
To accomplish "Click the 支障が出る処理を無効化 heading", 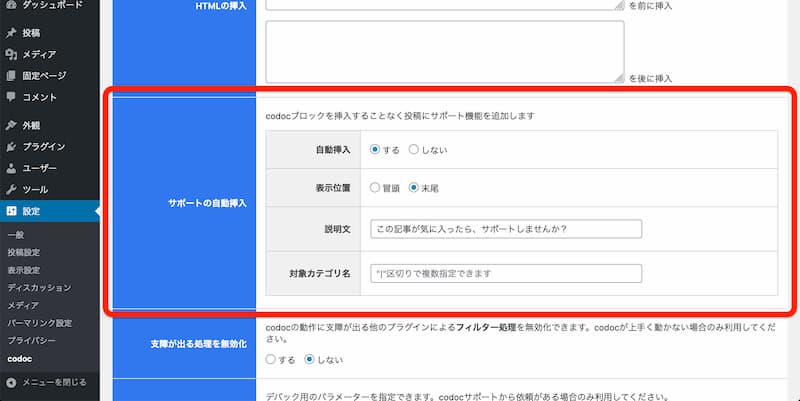I will coord(198,344).
